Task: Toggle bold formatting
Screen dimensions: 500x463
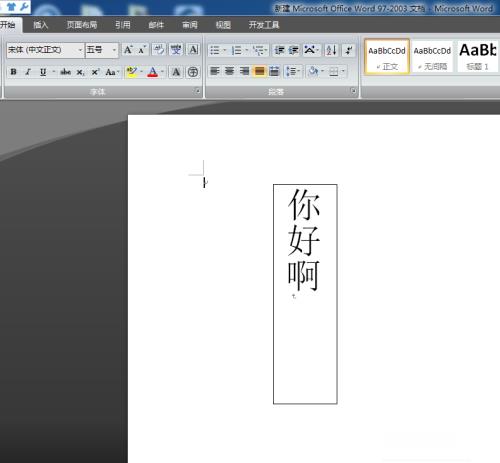Action: [13, 72]
